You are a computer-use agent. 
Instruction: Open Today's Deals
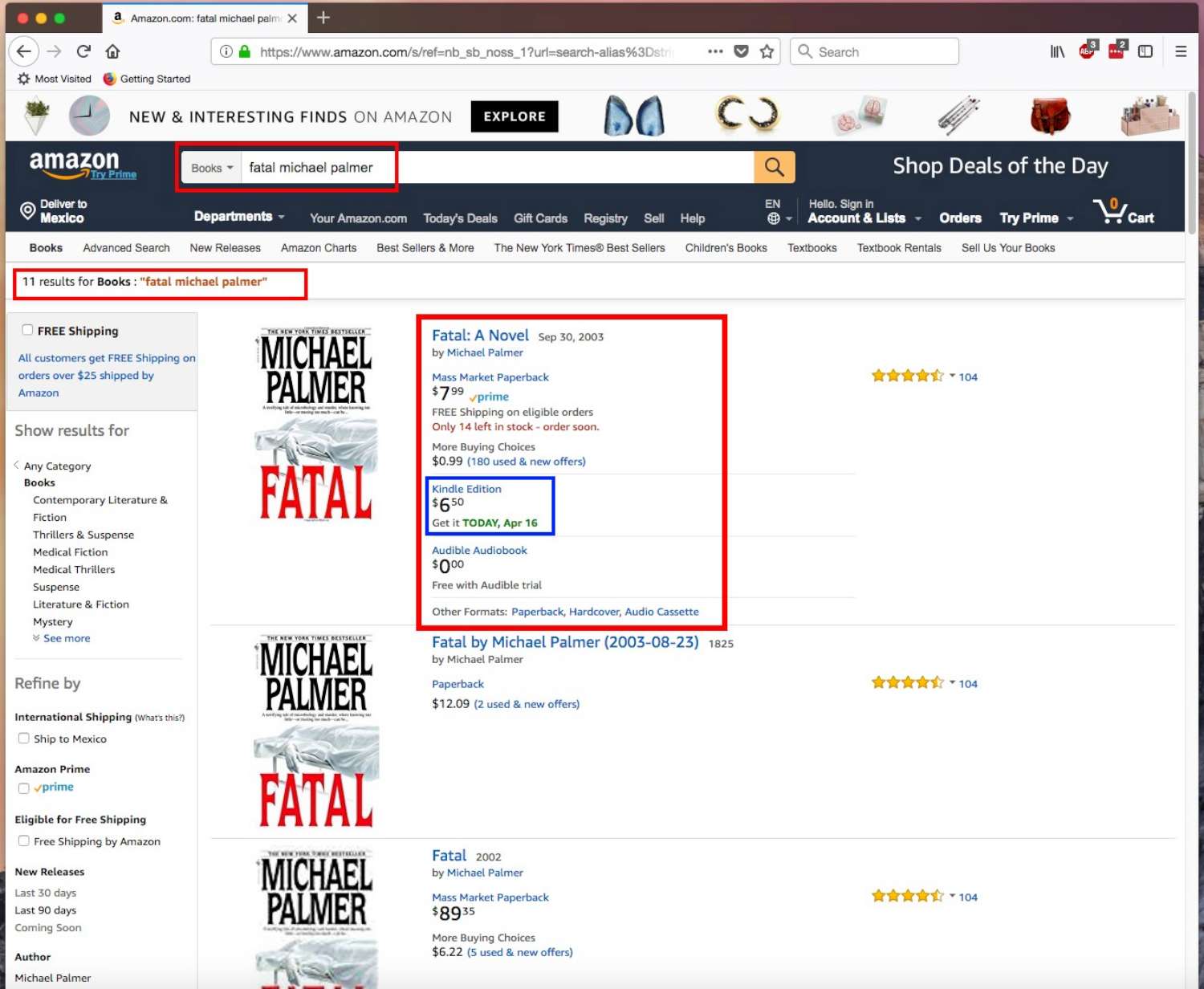[460, 218]
